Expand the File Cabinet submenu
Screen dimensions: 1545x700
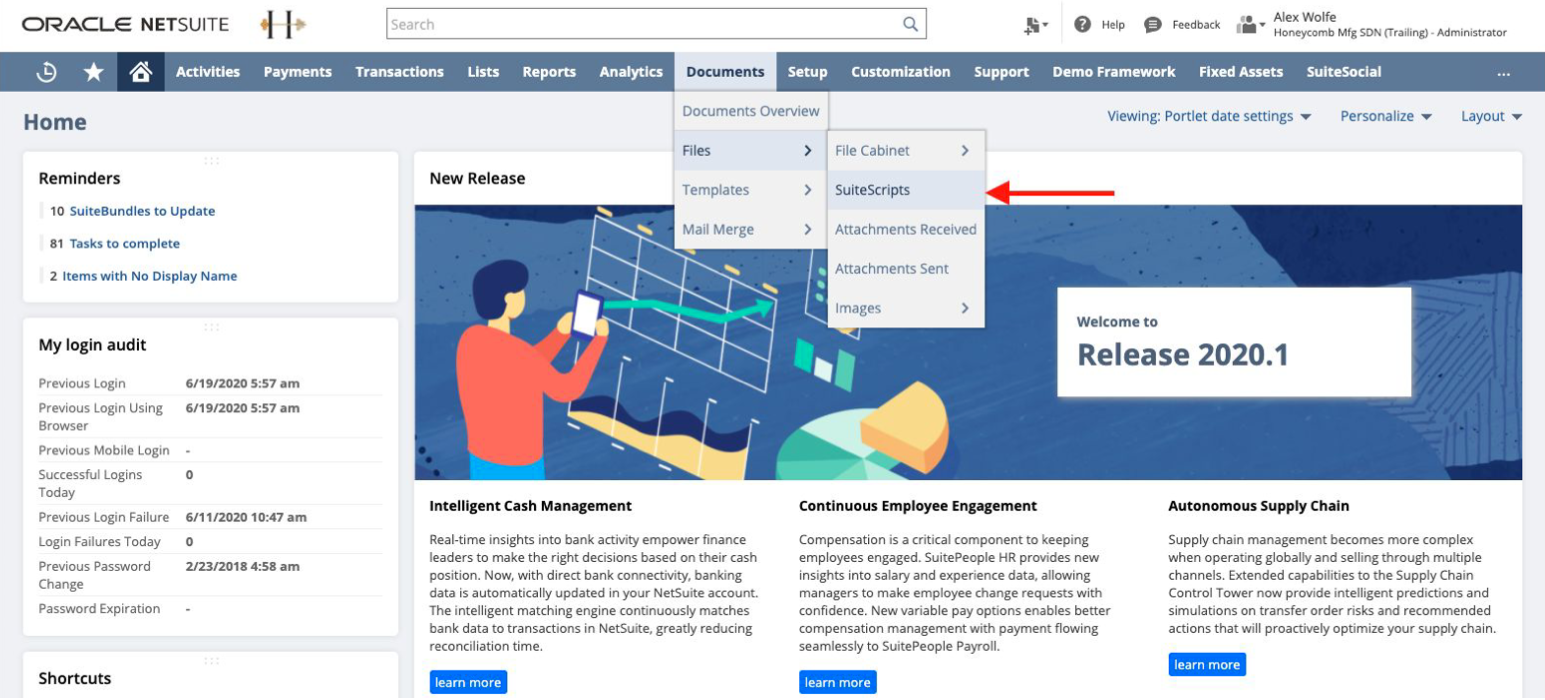pyautogui.click(x=906, y=150)
